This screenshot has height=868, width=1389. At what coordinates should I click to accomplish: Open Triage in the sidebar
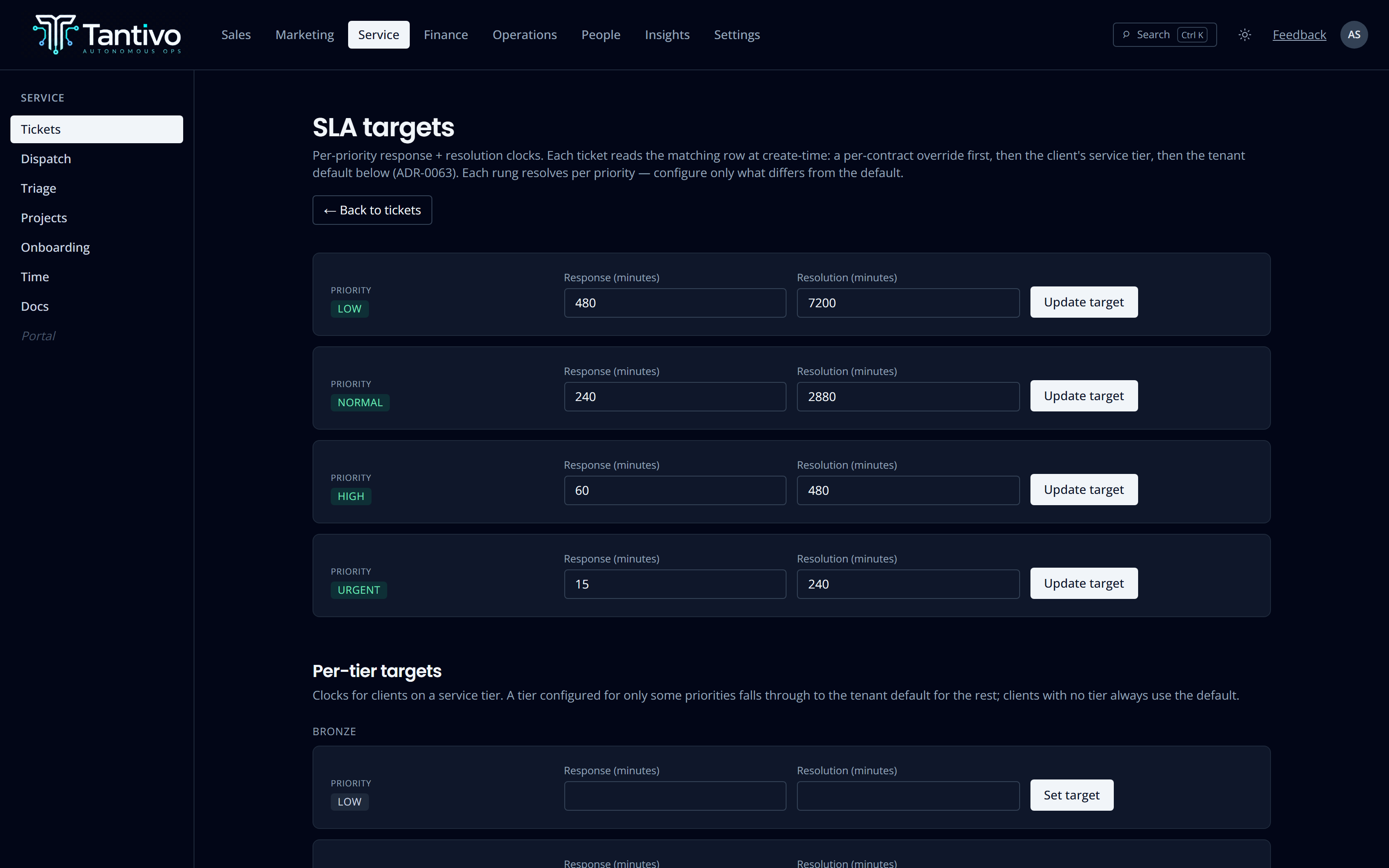pos(96,188)
